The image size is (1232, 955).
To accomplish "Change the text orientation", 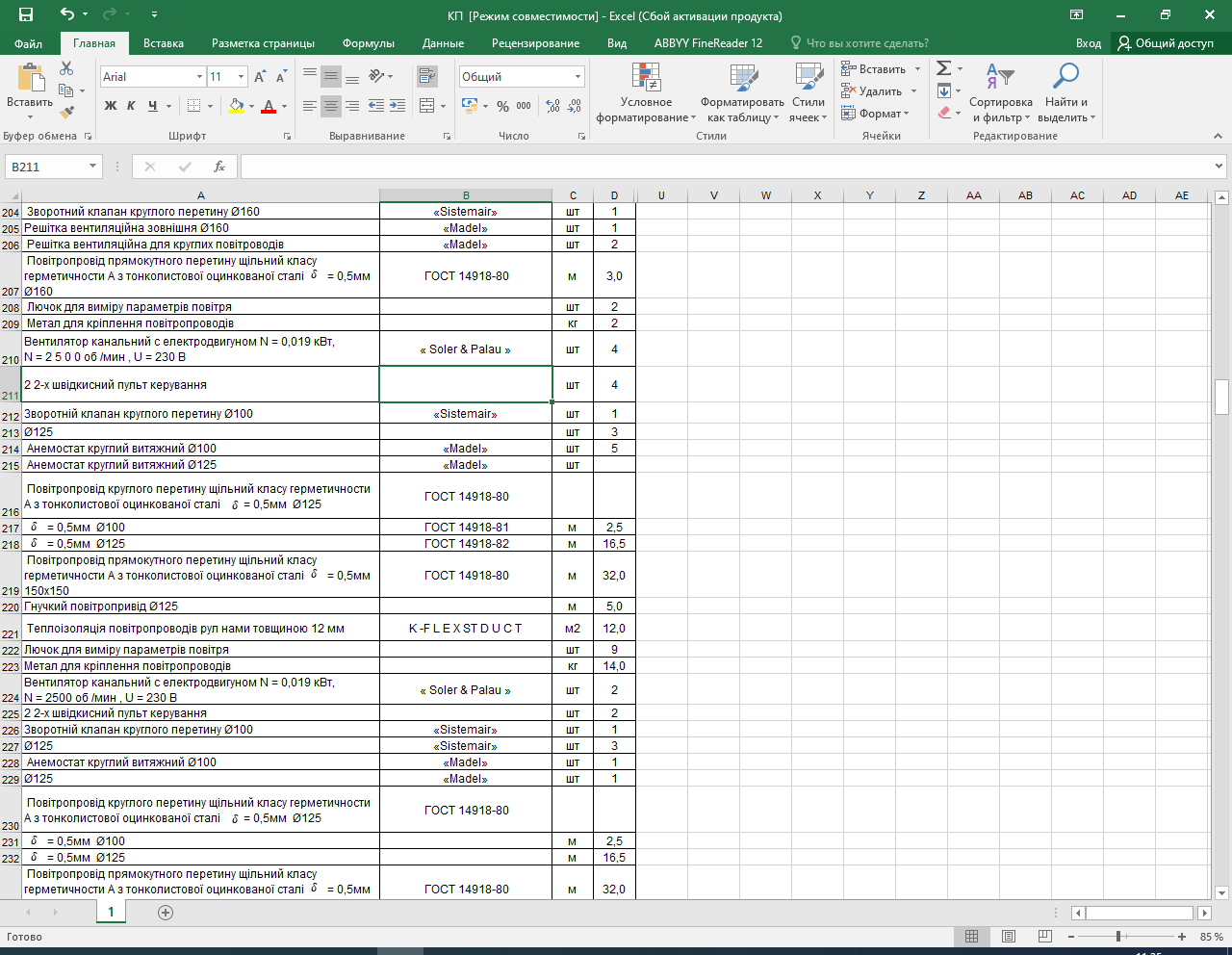I will tap(377, 76).
